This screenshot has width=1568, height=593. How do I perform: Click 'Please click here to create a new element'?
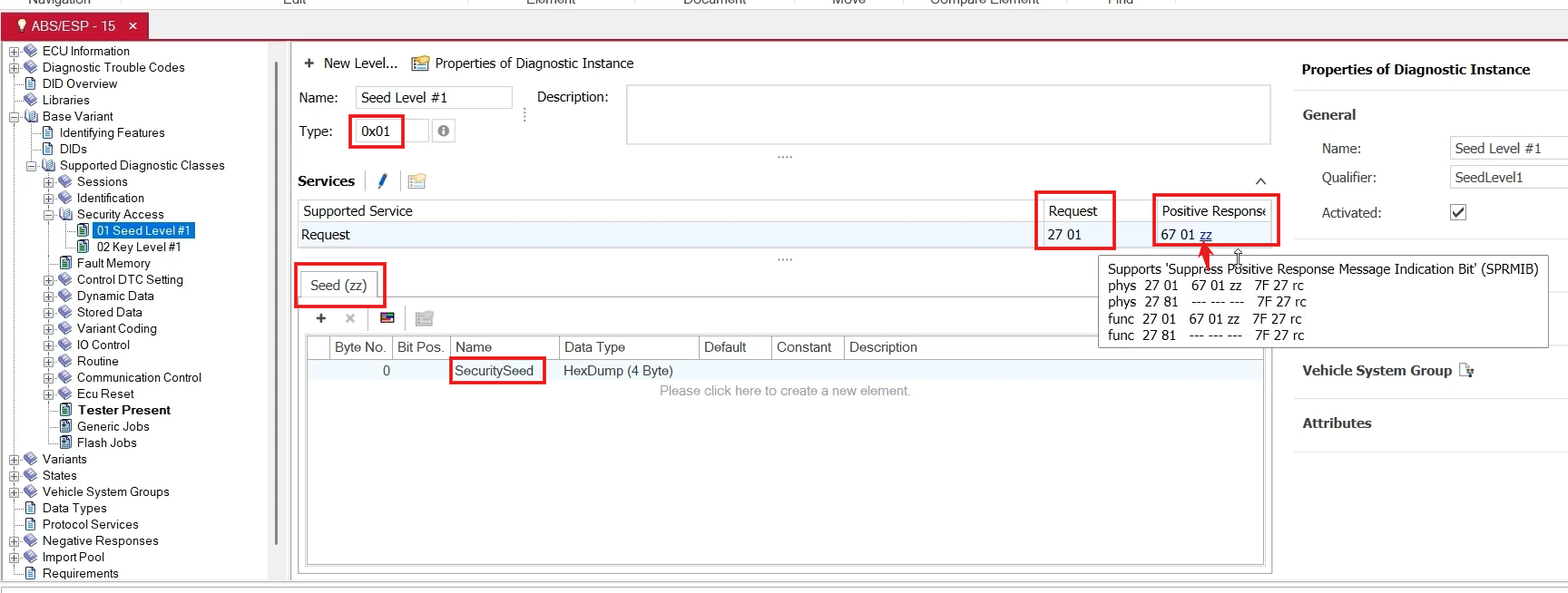pos(785,391)
